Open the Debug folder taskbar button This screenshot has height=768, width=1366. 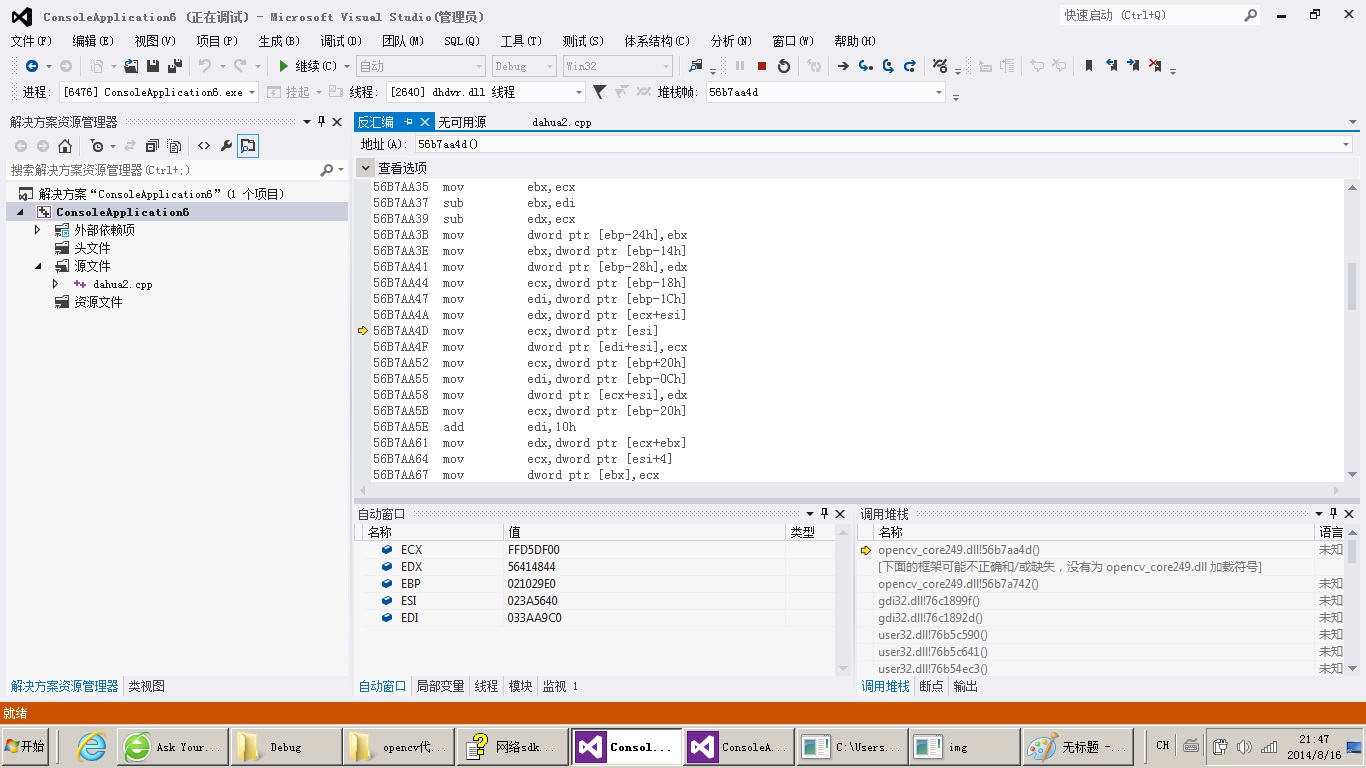point(286,746)
